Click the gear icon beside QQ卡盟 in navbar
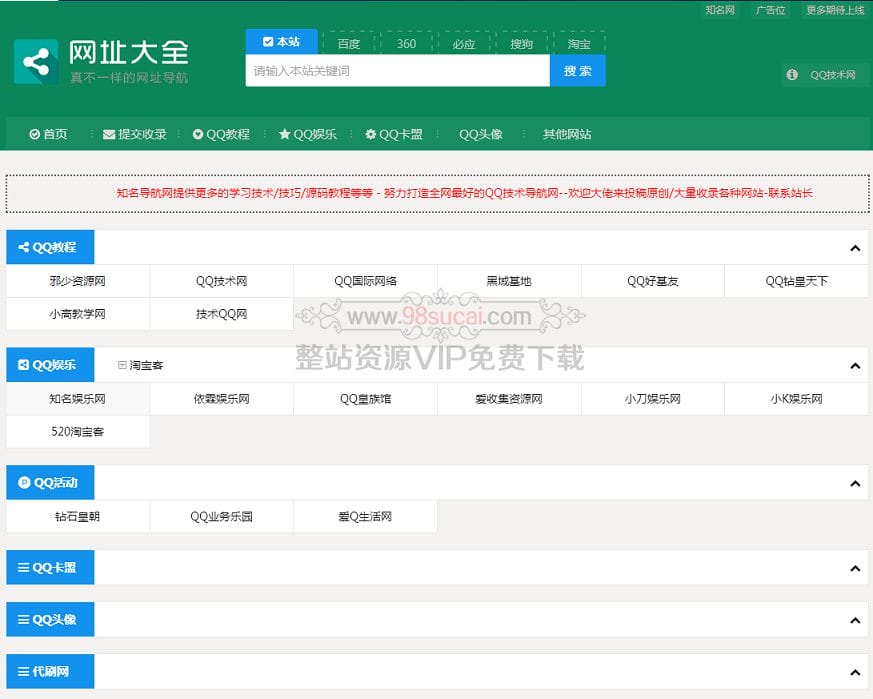873x699 pixels. point(373,133)
